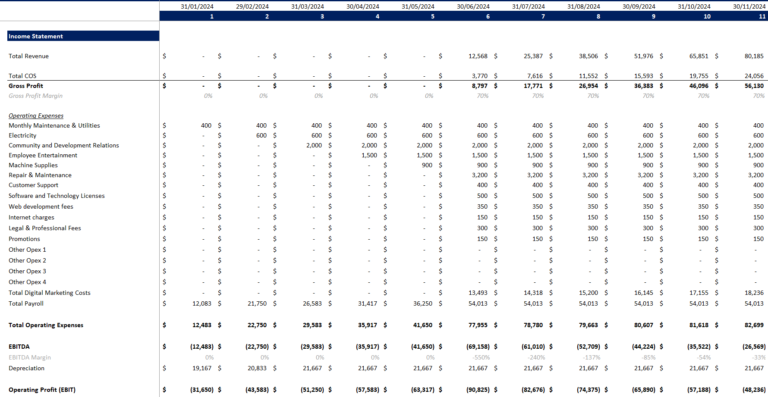
Task: Click Monthly Maintenance & Utilities label
Action: [54, 126]
